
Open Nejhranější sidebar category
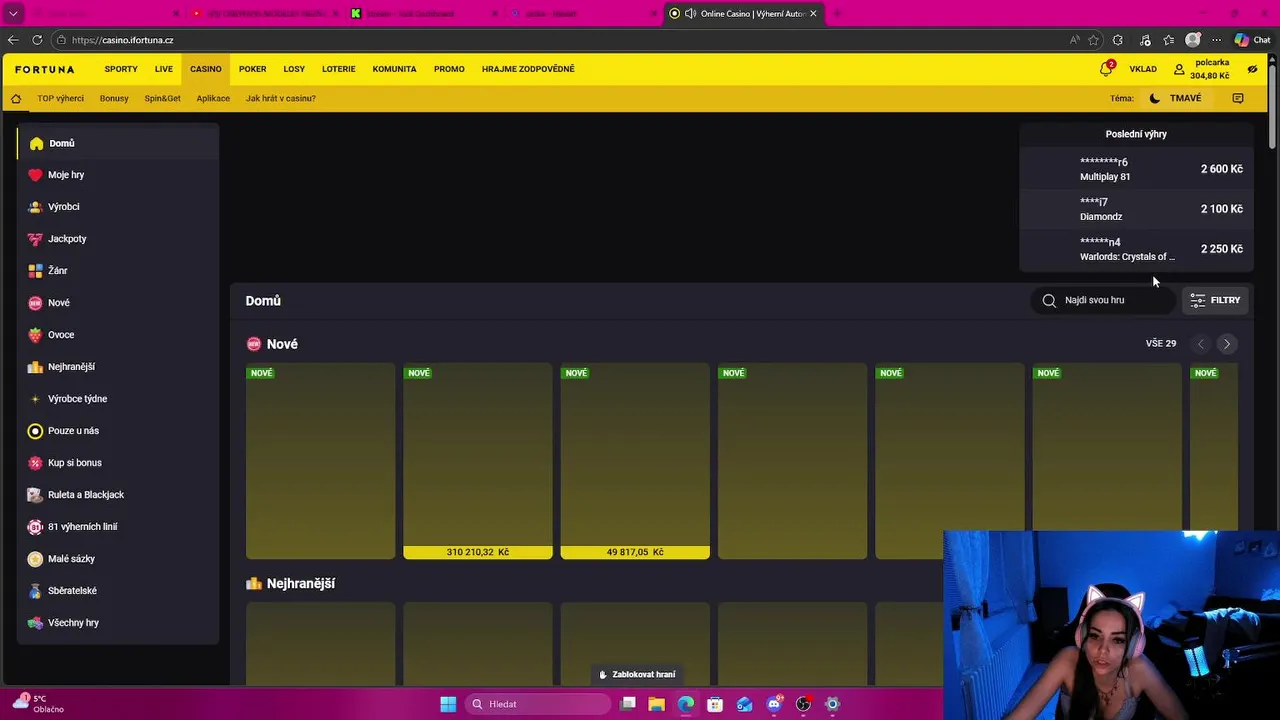[118, 367]
